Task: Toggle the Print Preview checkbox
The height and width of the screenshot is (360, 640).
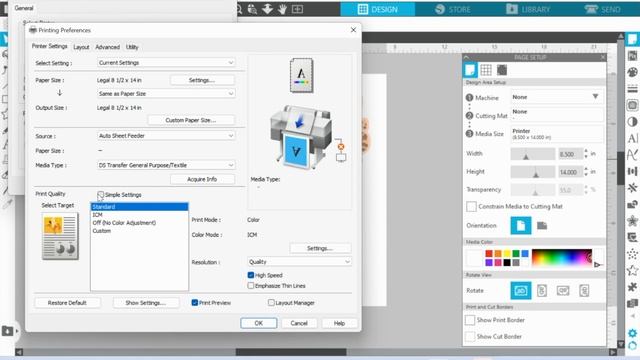Action: click(195, 303)
